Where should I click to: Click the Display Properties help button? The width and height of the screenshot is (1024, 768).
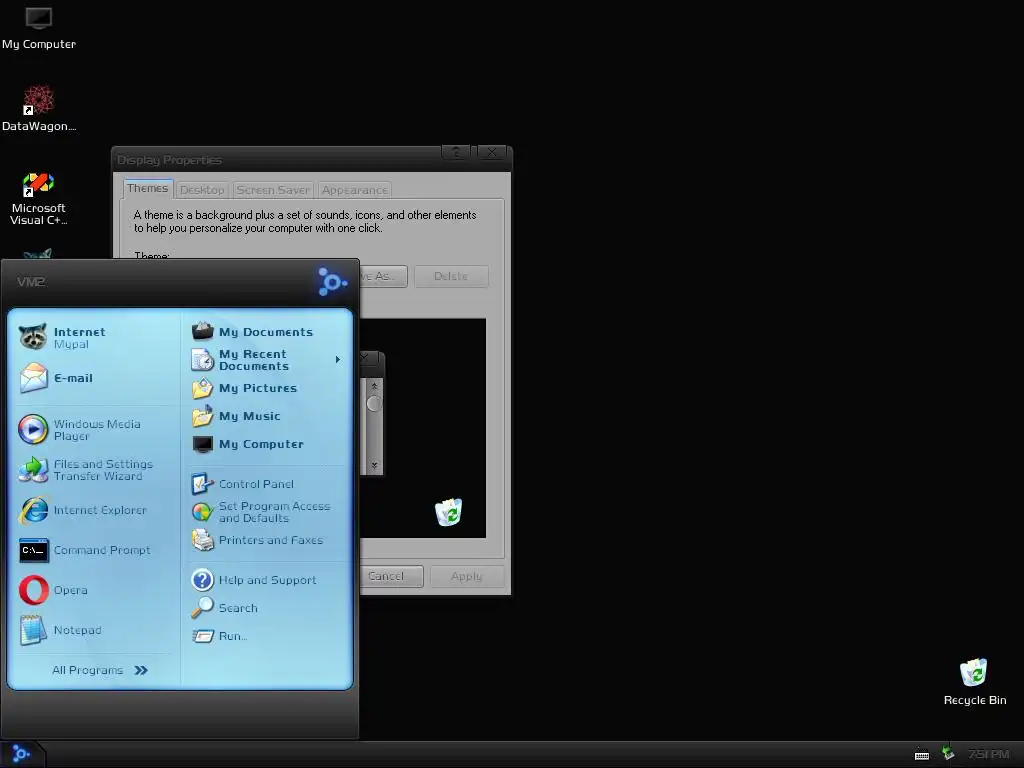click(456, 153)
